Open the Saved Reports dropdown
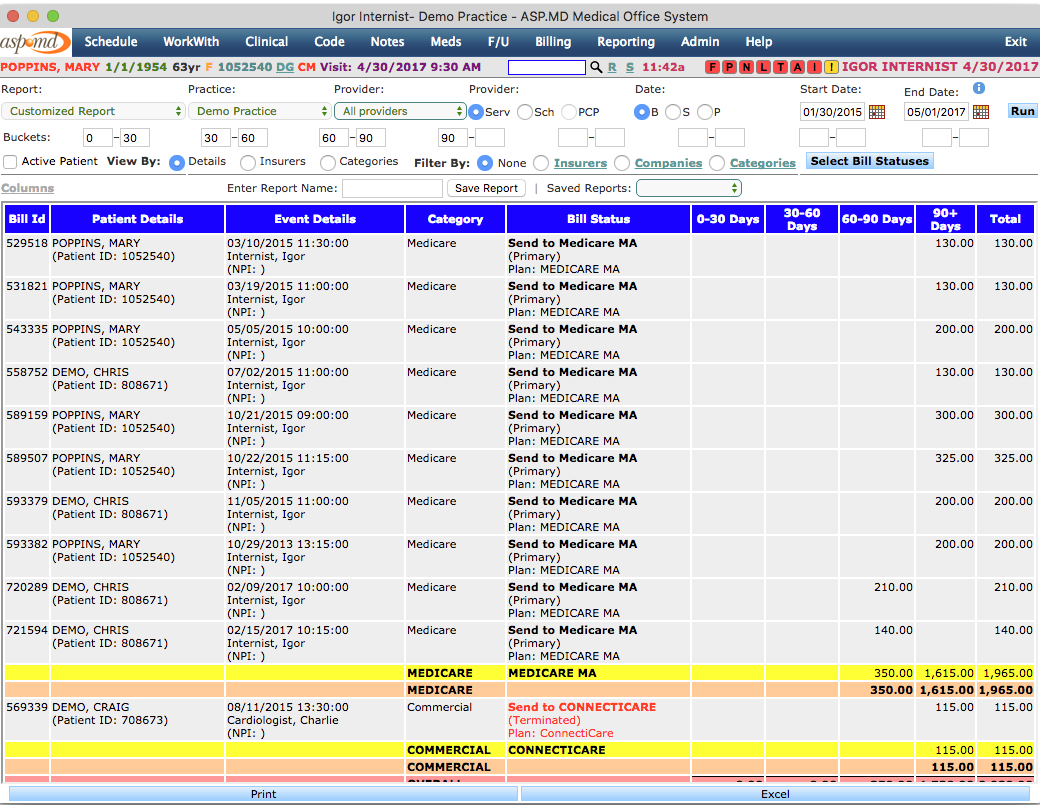The height and width of the screenshot is (805, 1040). click(x=688, y=188)
